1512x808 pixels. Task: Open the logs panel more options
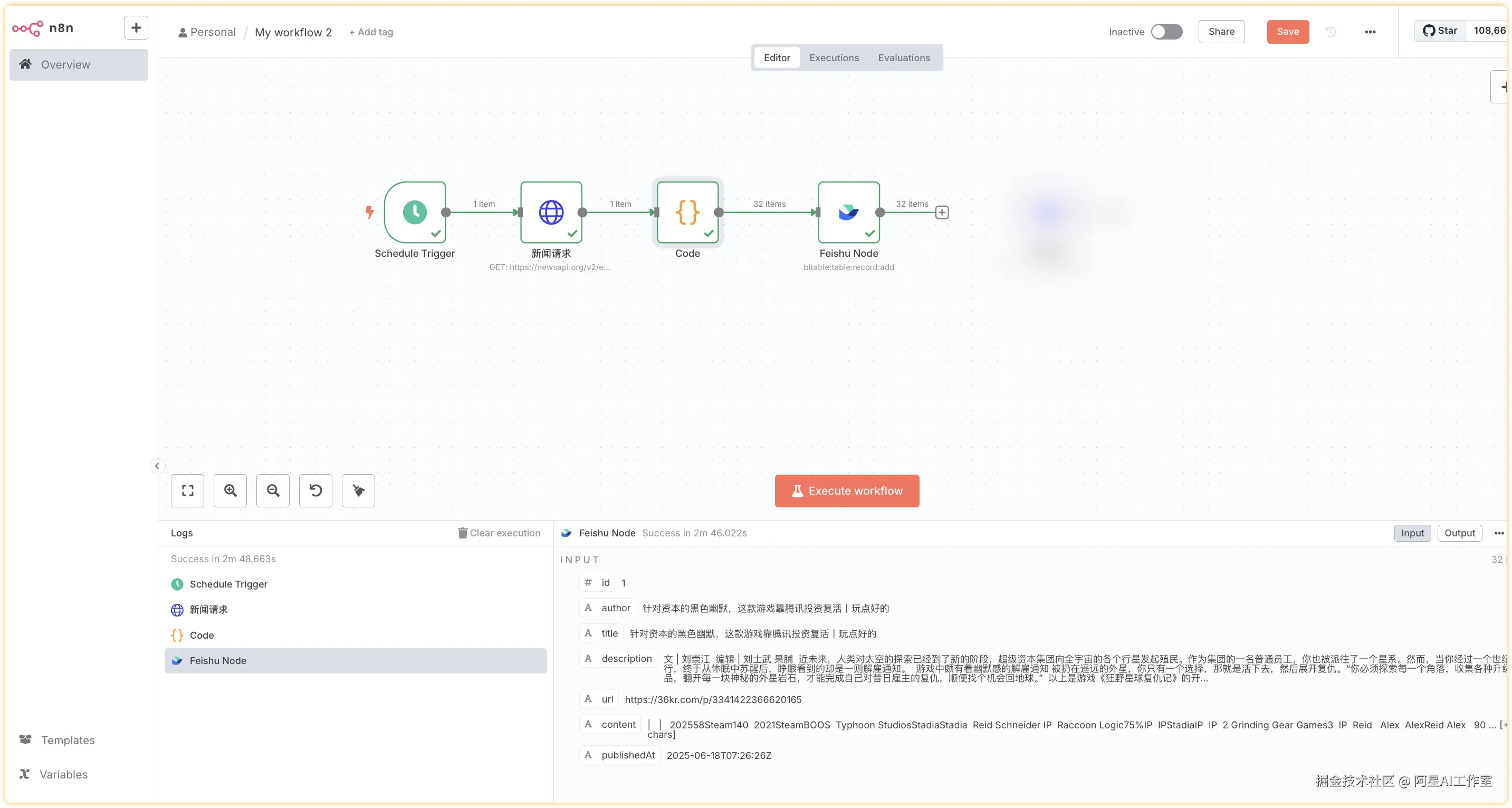[1498, 533]
